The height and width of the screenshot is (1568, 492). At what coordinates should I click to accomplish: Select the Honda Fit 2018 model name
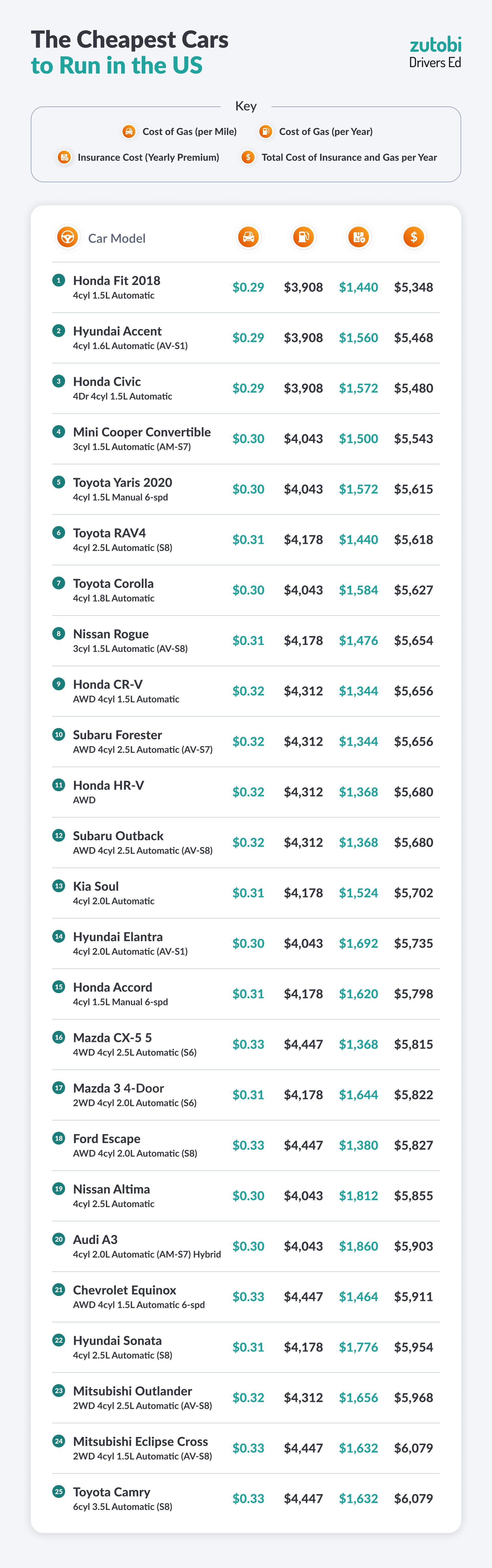click(x=116, y=281)
